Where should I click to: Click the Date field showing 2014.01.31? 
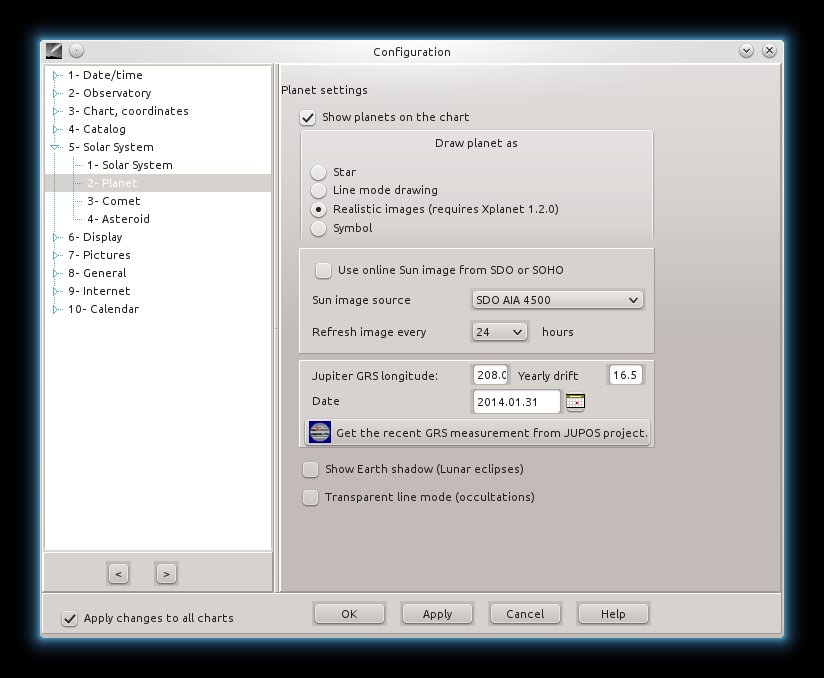(x=517, y=402)
